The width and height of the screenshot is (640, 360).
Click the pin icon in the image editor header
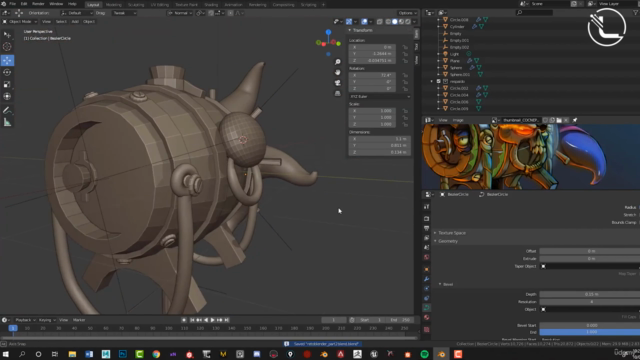click(x=575, y=120)
